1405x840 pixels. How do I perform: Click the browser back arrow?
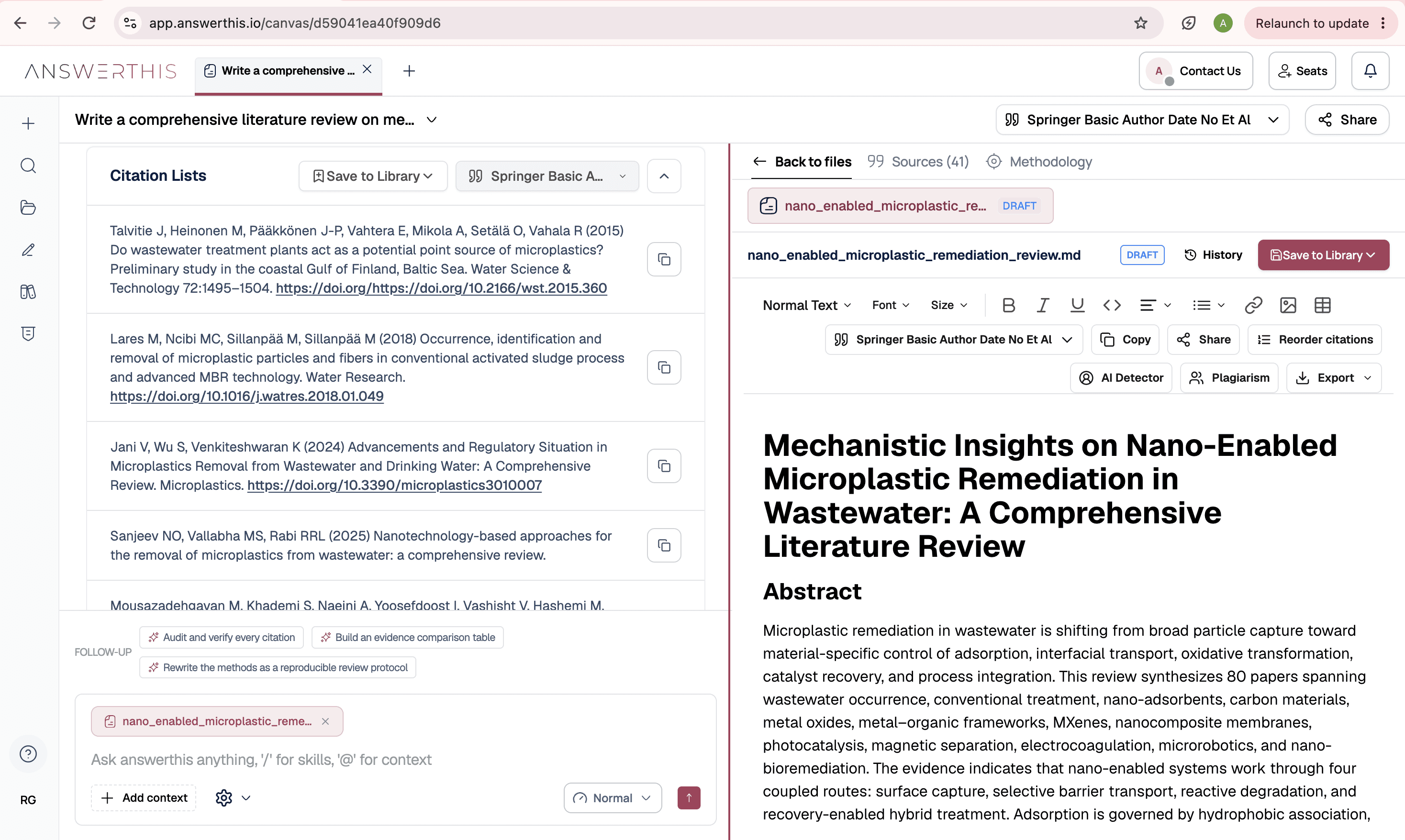coord(21,23)
